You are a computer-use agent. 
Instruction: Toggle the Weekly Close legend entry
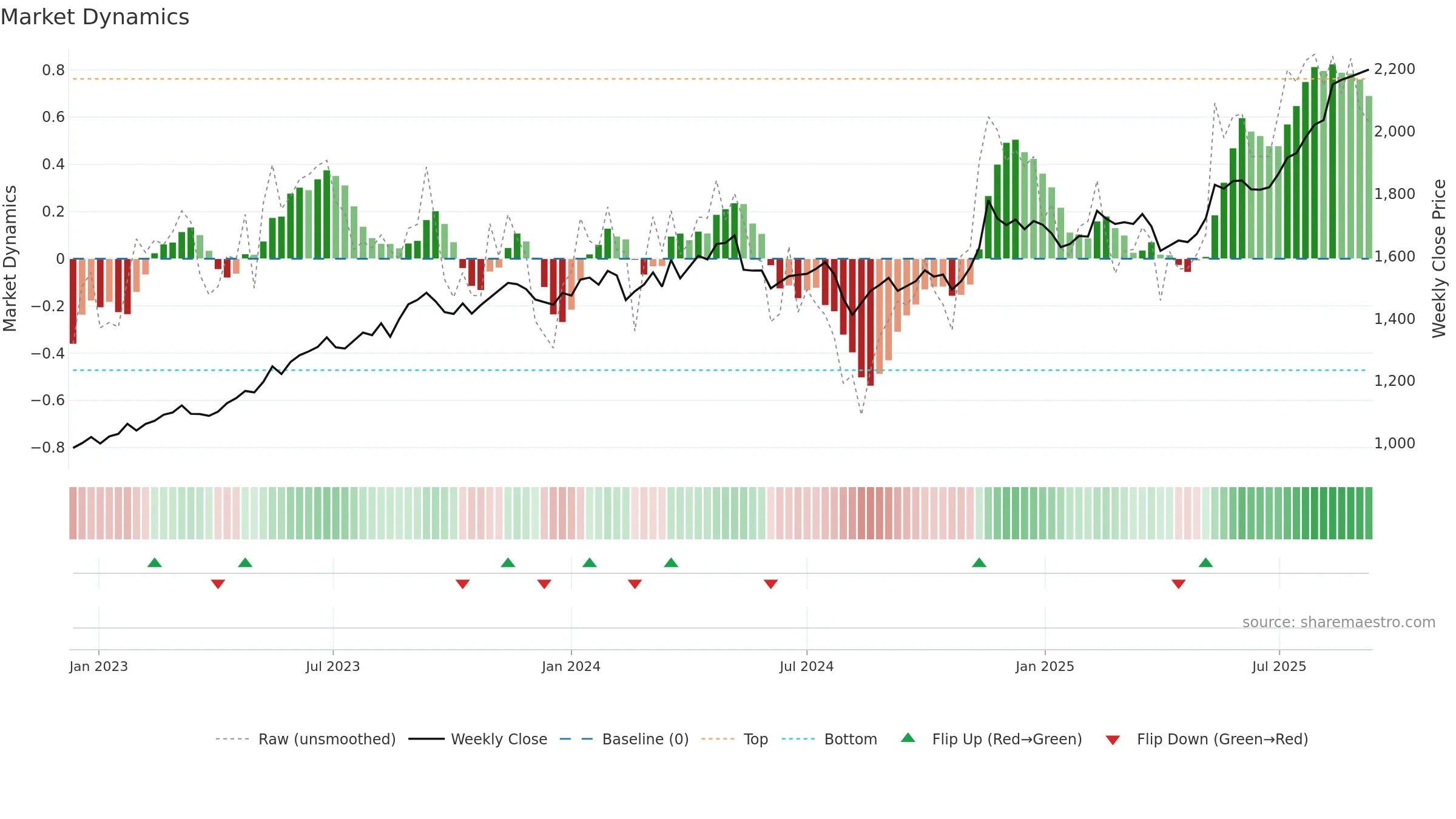(x=478, y=739)
